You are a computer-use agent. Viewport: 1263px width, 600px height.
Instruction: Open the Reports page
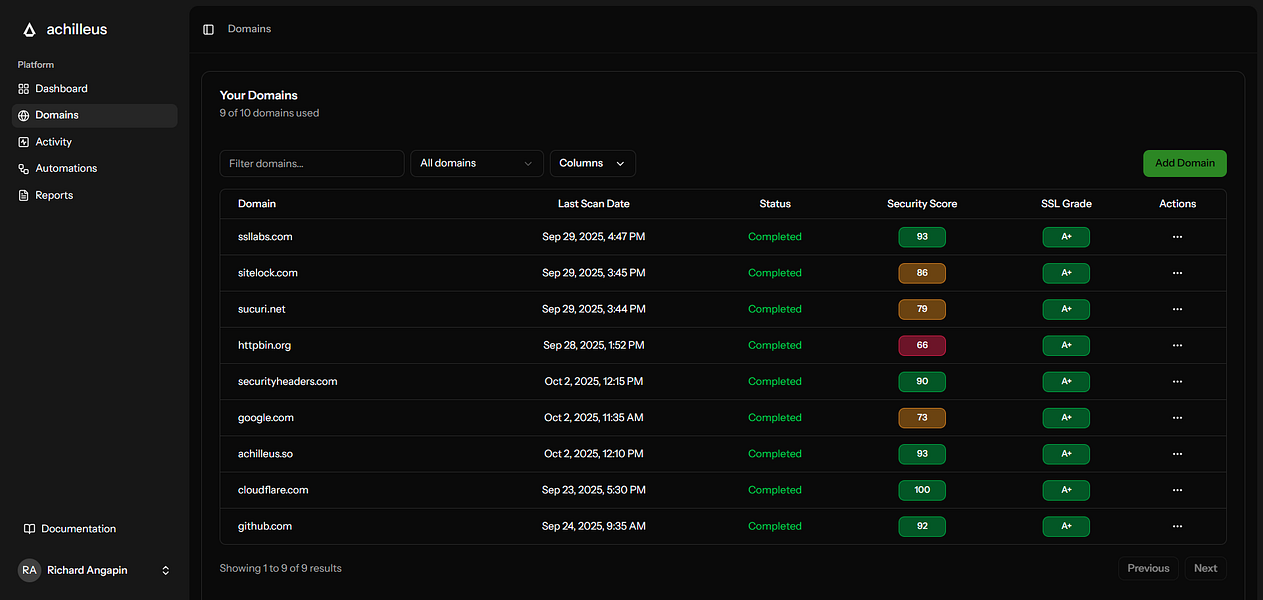(94, 195)
